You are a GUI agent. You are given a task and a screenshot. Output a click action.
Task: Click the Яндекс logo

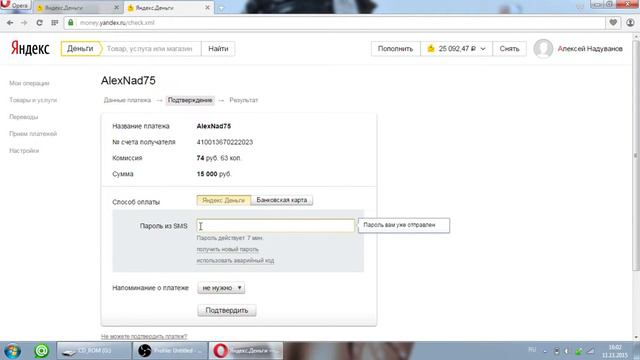click(x=30, y=48)
